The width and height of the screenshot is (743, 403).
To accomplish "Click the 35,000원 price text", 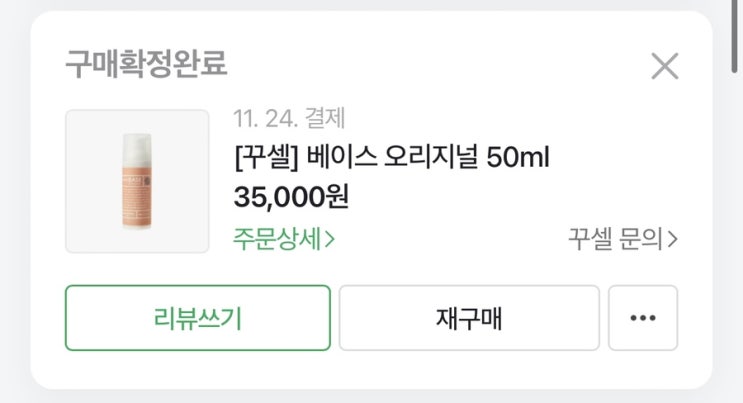I will 291,196.
